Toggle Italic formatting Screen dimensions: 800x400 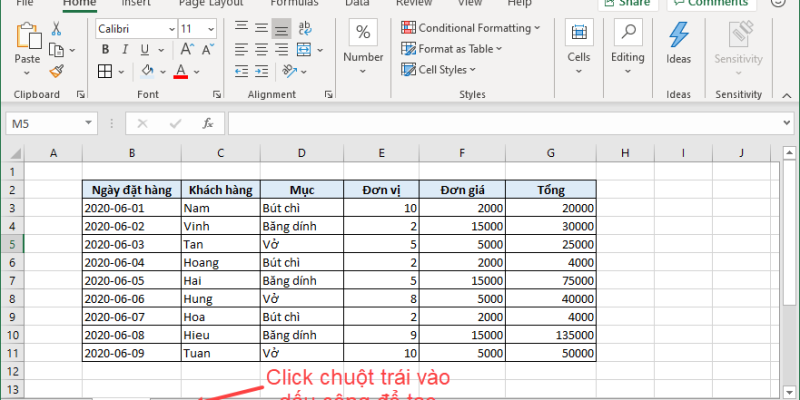click(x=125, y=49)
